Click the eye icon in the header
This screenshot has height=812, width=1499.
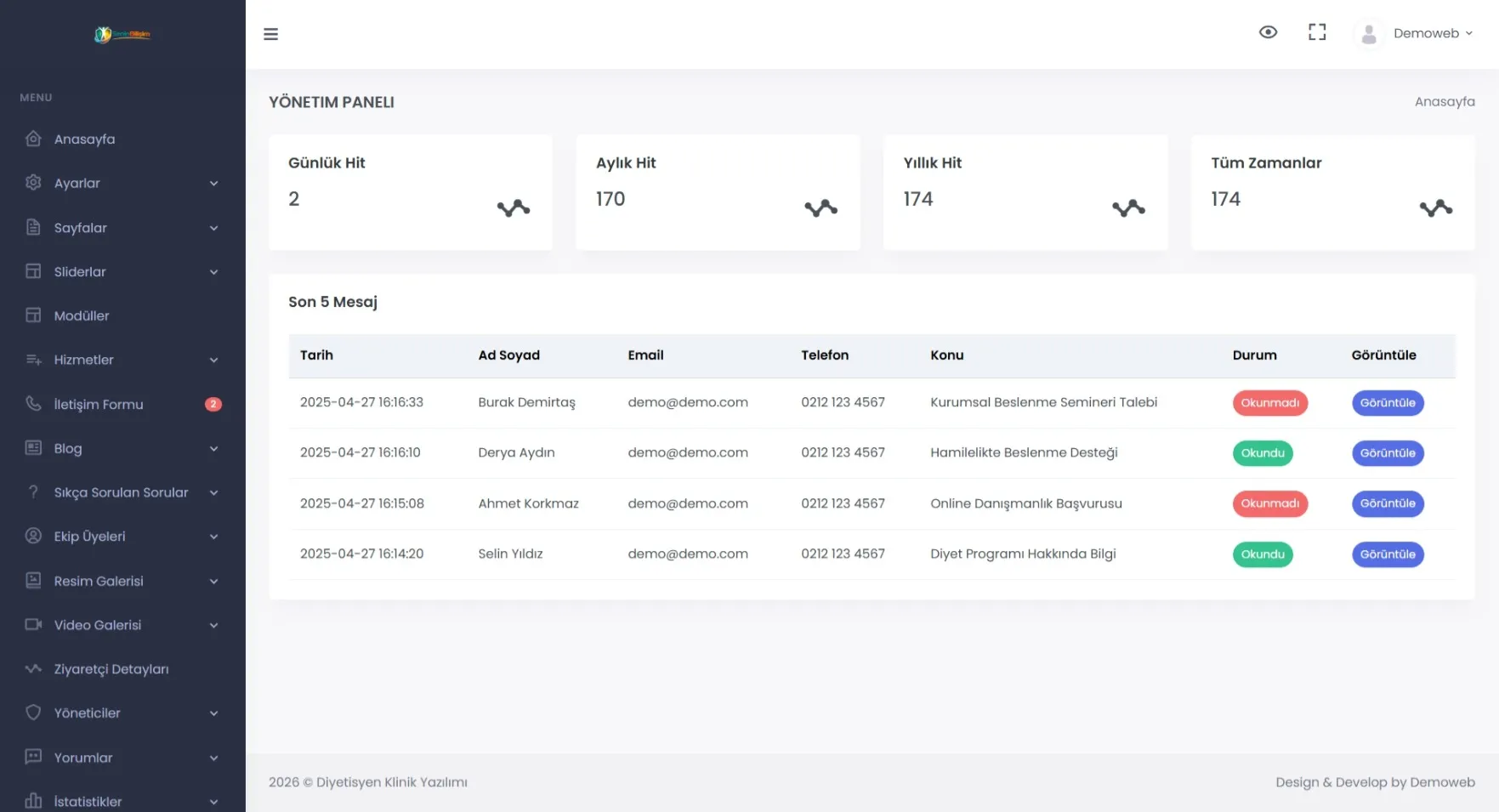1267,32
